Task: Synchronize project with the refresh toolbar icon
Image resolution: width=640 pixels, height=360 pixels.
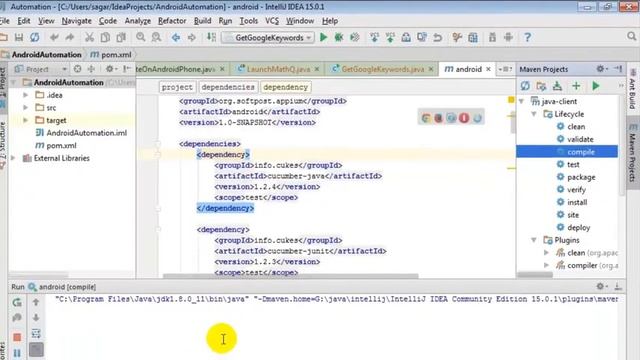Action: (35, 38)
